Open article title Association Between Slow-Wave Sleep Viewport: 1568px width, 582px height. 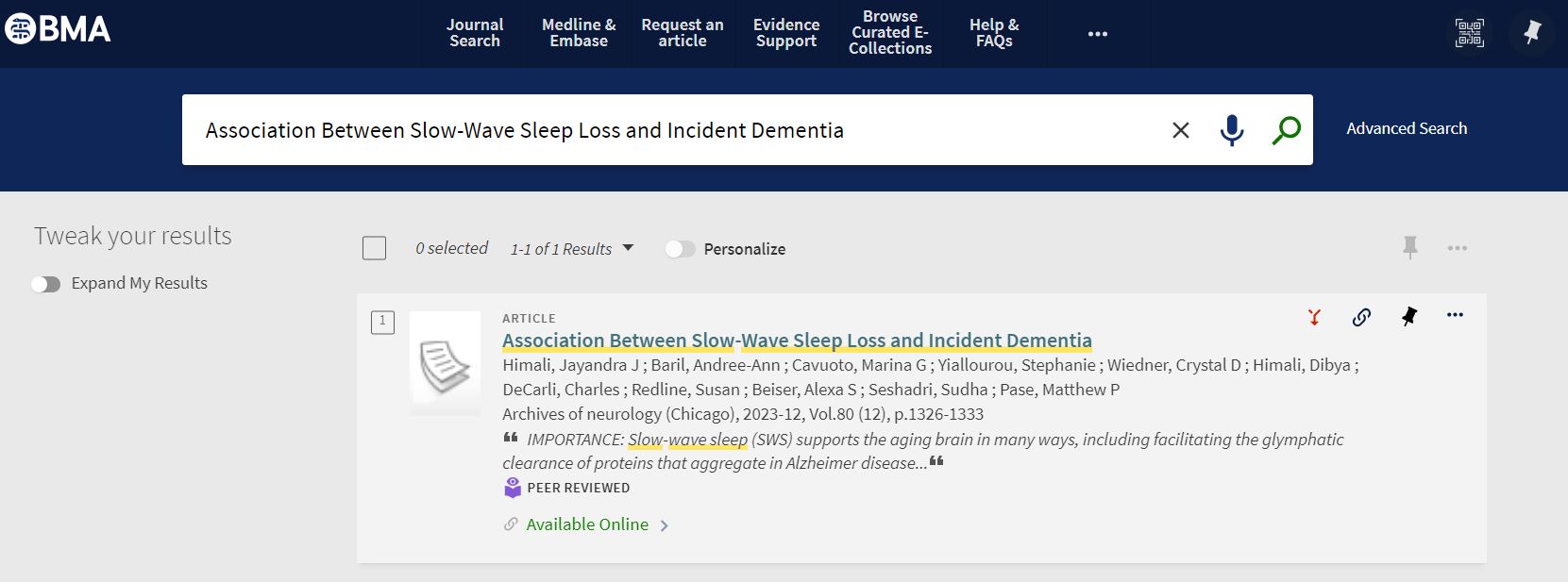[797, 341]
